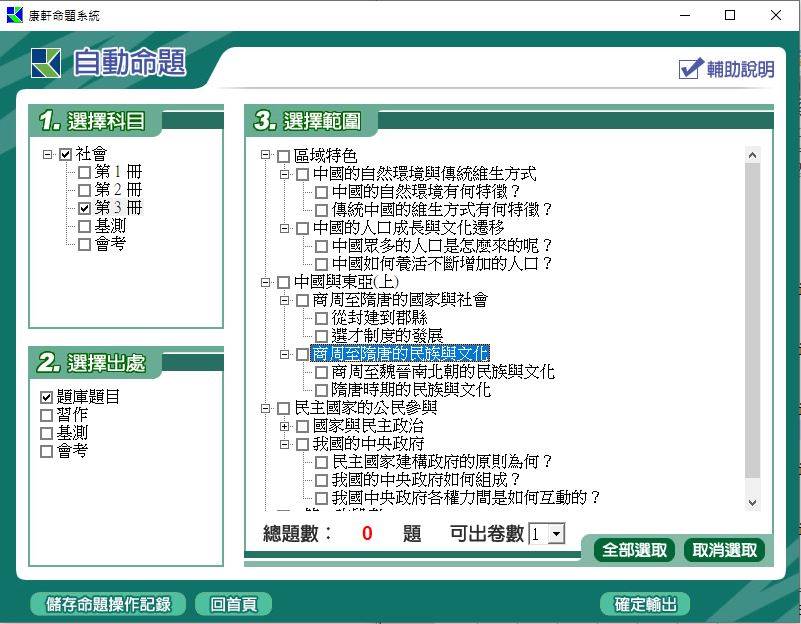Enable the 習作 source checkbox
Image resolution: width=801 pixels, height=624 pixels.
coord(46,415)
